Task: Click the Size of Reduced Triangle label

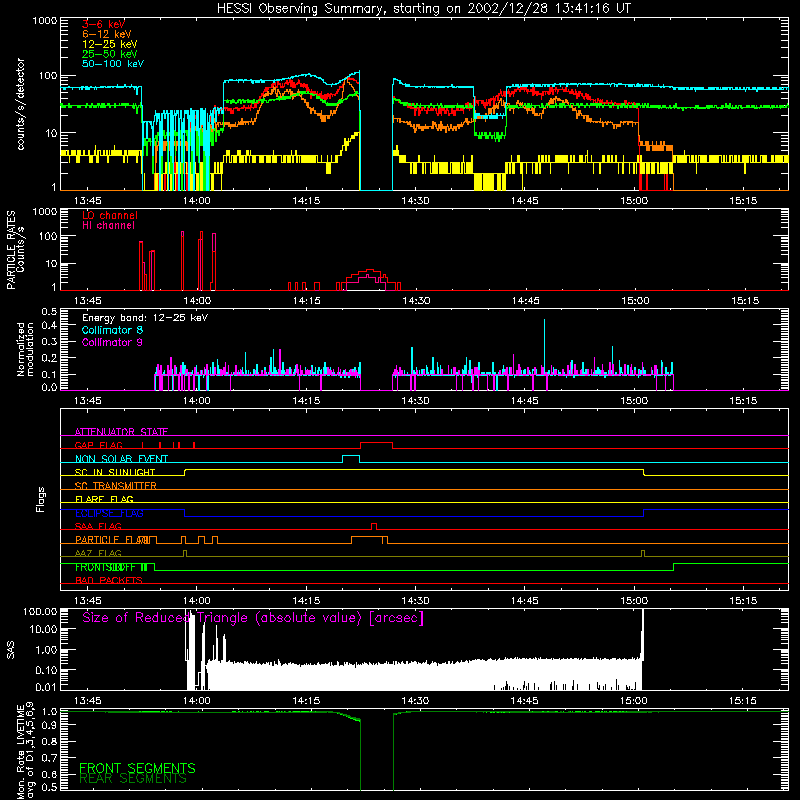Action: coord(253,618)
